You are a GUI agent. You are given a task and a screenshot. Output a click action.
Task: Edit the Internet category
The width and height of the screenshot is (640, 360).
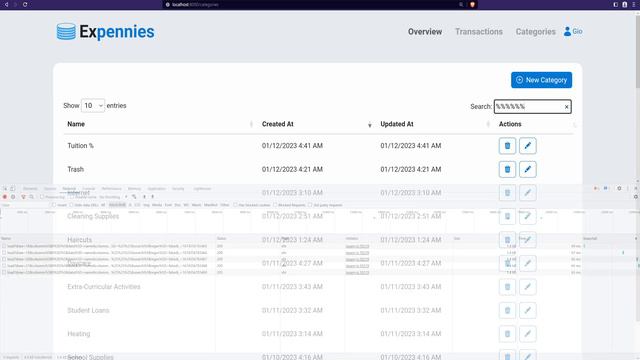tap(528, 193)
